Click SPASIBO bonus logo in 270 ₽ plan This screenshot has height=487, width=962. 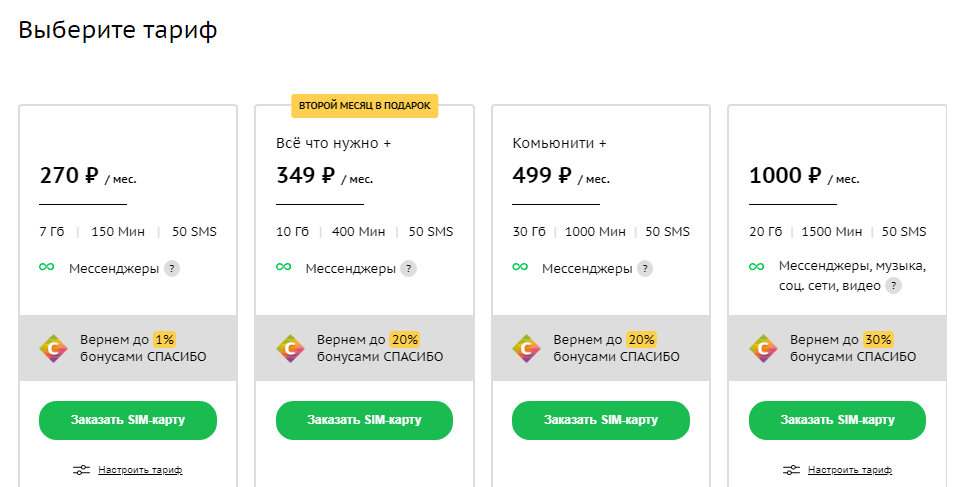pos(53,348)
